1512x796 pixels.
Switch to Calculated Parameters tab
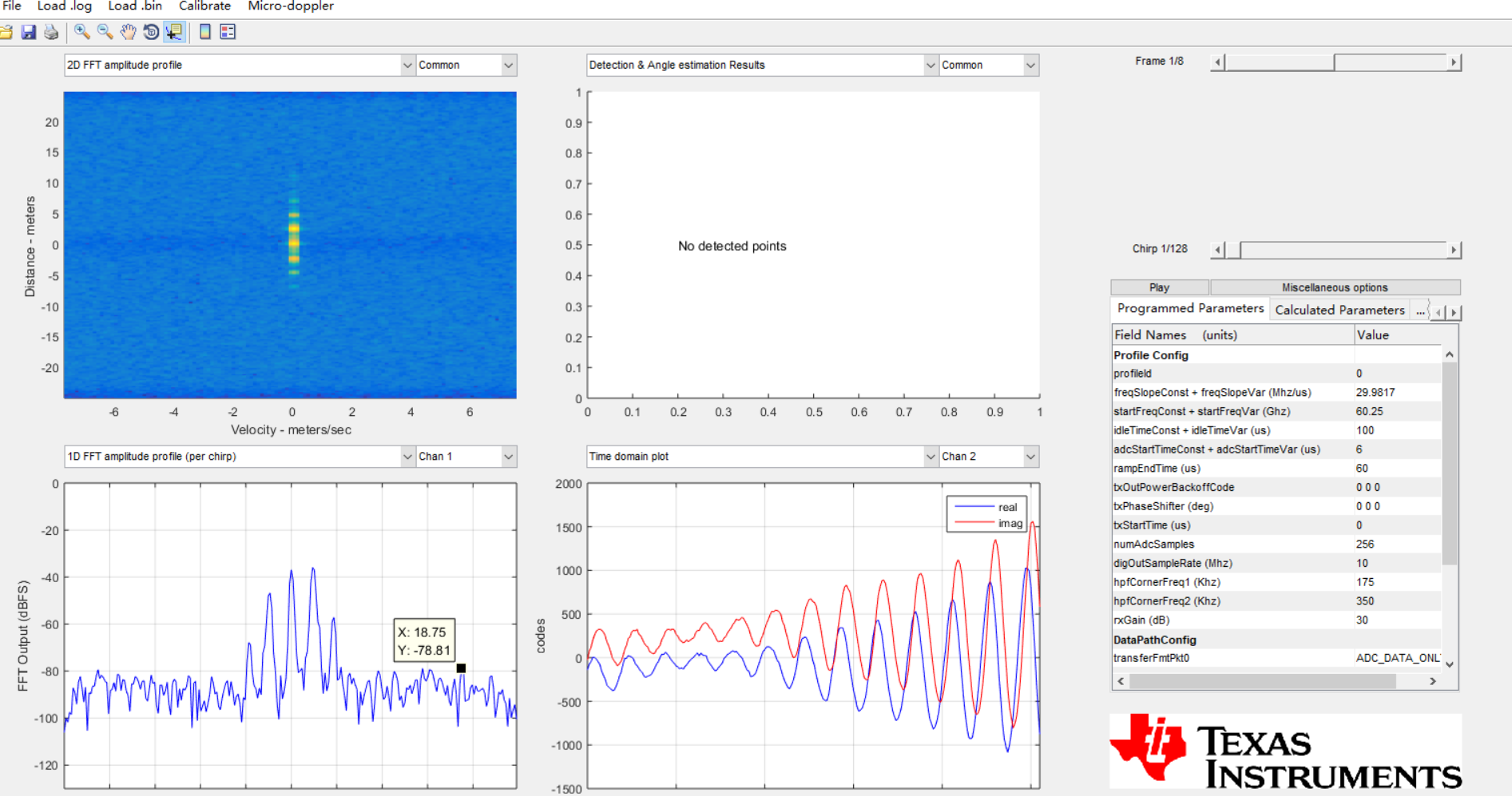[x=1339, y=310]
